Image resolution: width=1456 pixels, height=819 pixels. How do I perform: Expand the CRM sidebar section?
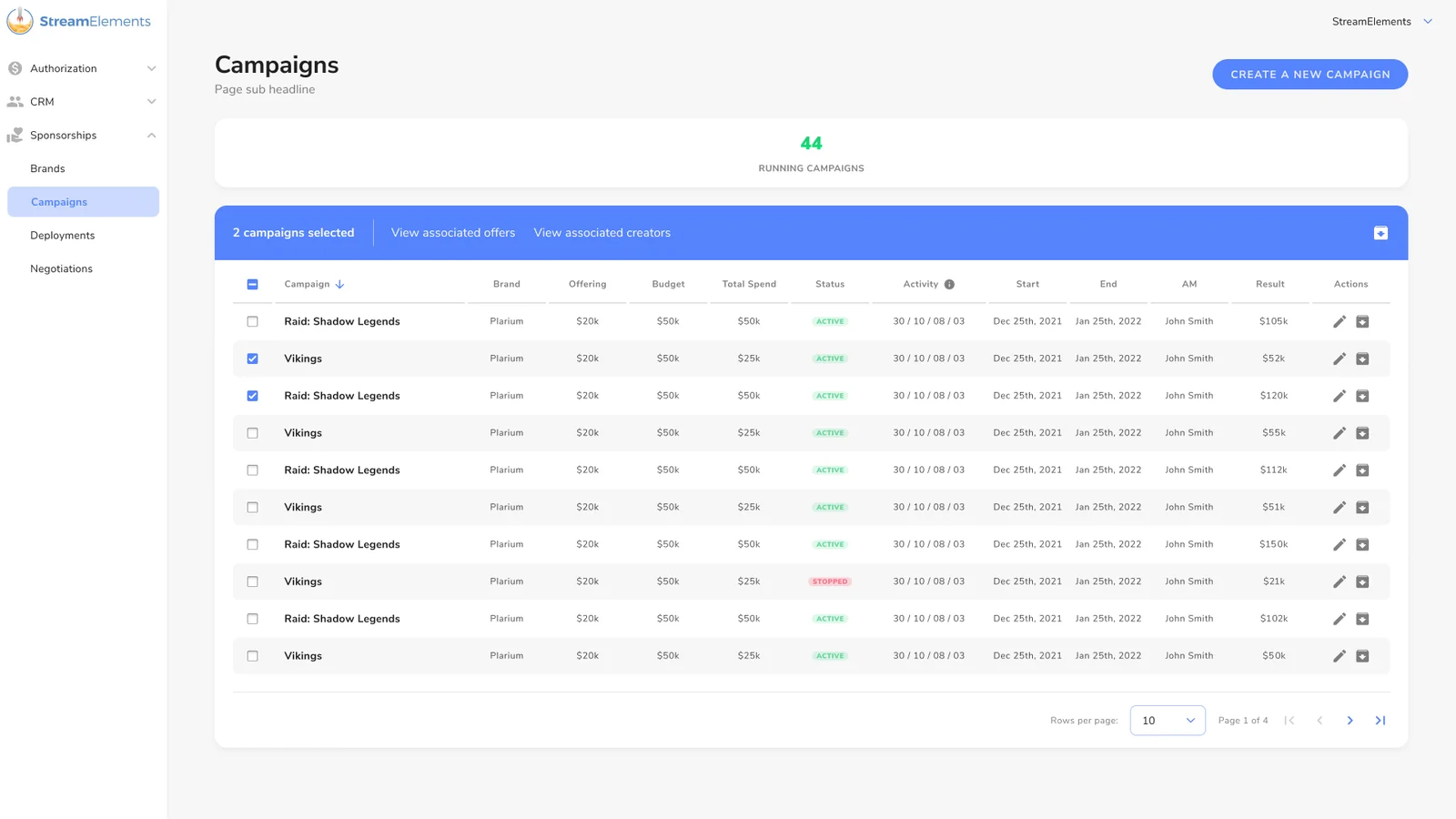click(x=83, y=102)
